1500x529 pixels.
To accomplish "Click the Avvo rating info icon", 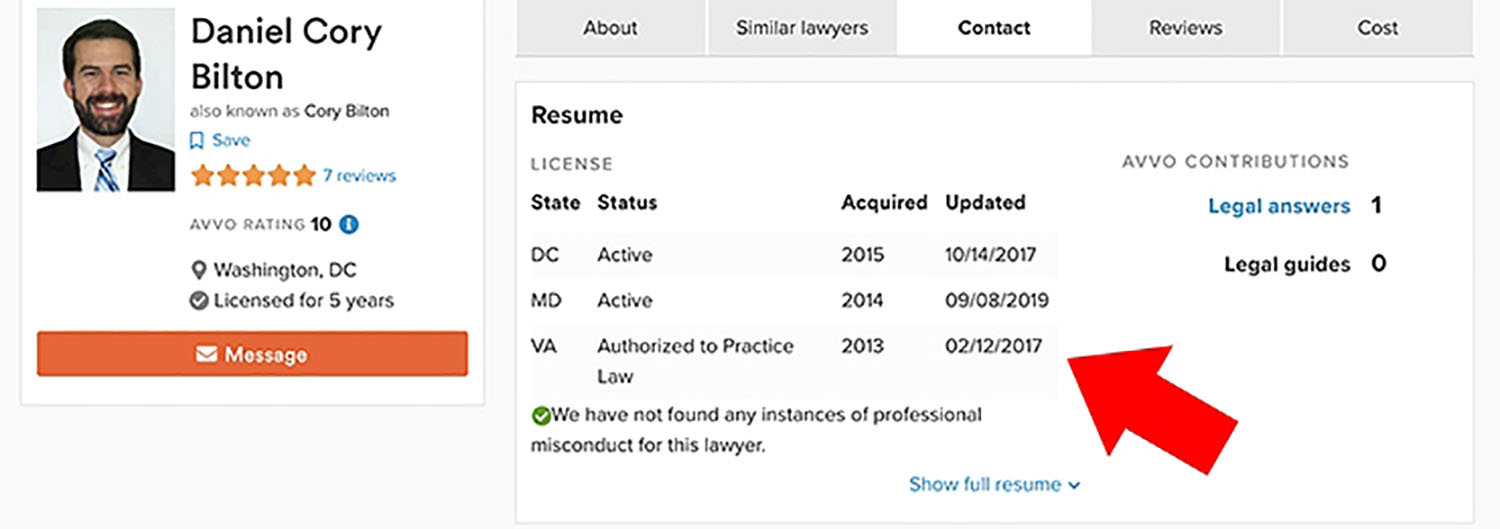I will click(348, 224).
